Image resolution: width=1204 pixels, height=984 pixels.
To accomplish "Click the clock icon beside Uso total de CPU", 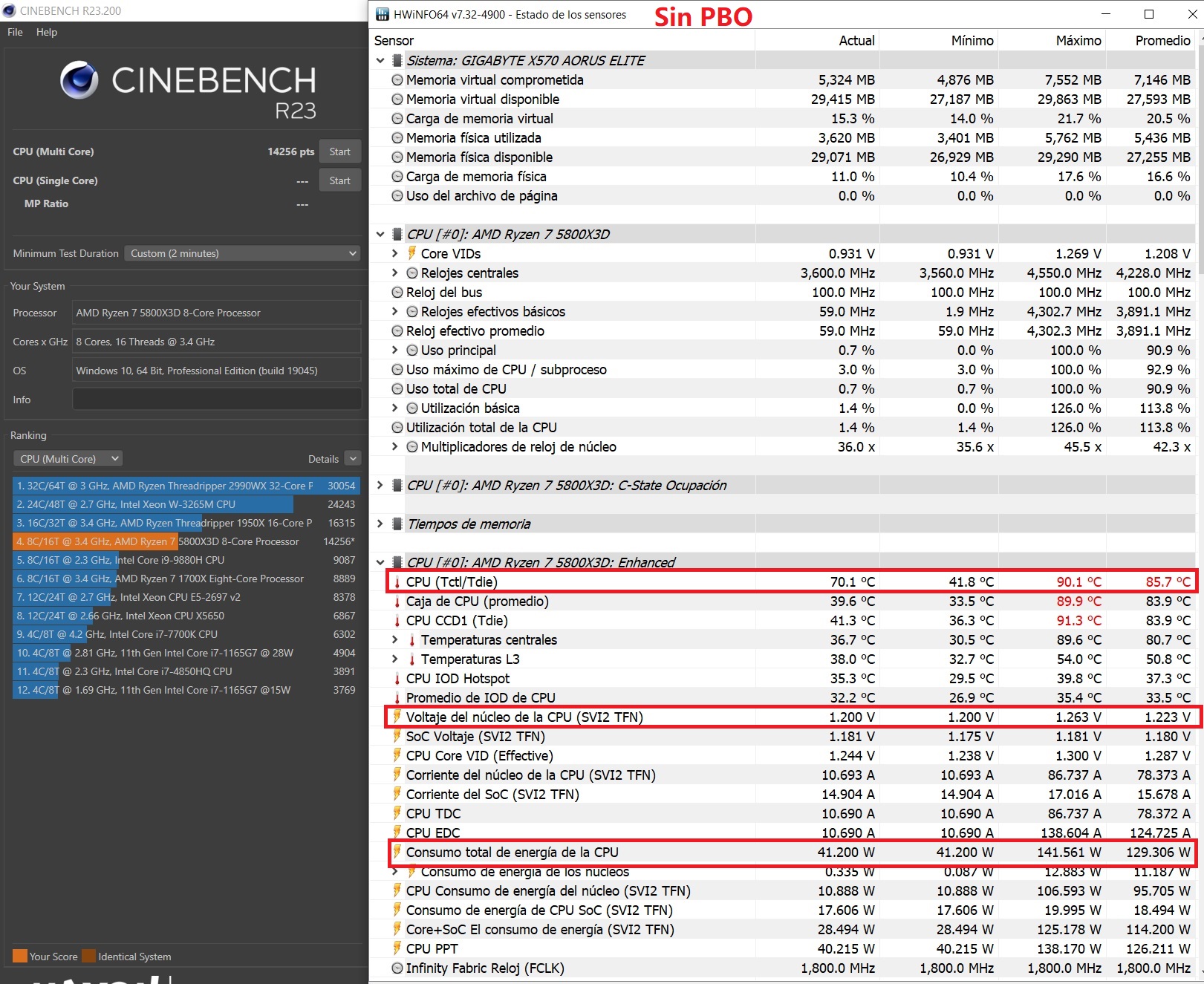I will click(397, 389).
